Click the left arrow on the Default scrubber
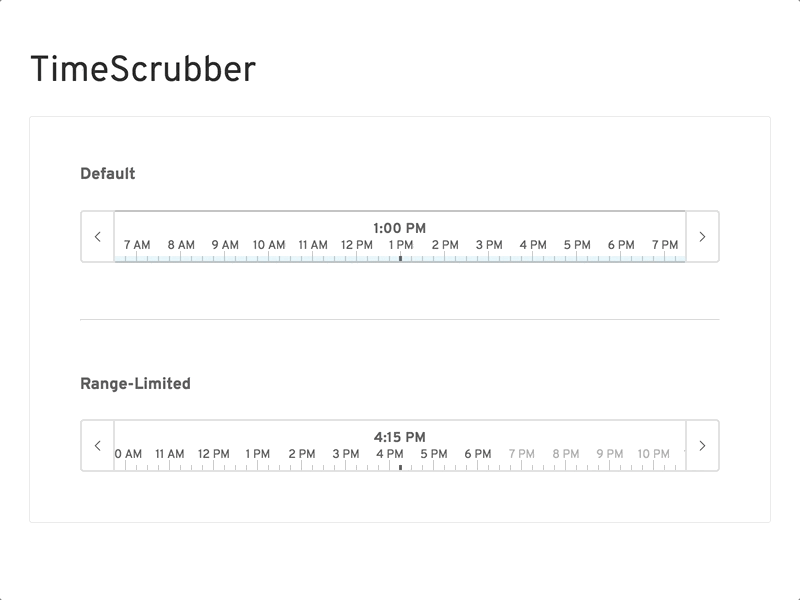800x600 pixels. tap(98, 236)
